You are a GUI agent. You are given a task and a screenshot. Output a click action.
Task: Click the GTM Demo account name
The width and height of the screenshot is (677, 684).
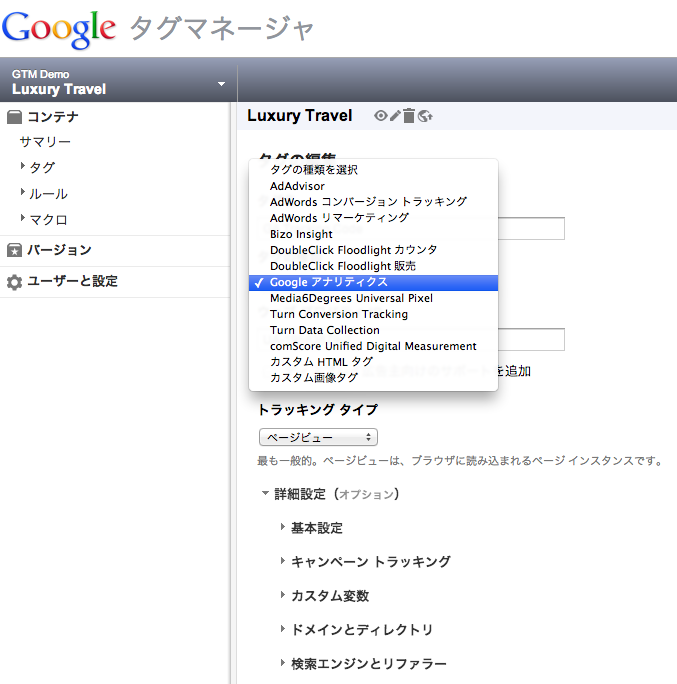point(41,74)
